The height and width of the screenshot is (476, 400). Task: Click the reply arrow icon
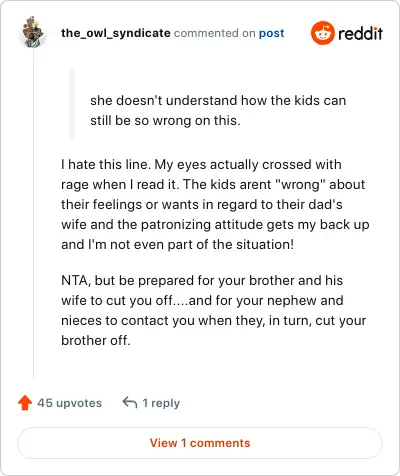(130, 402)
